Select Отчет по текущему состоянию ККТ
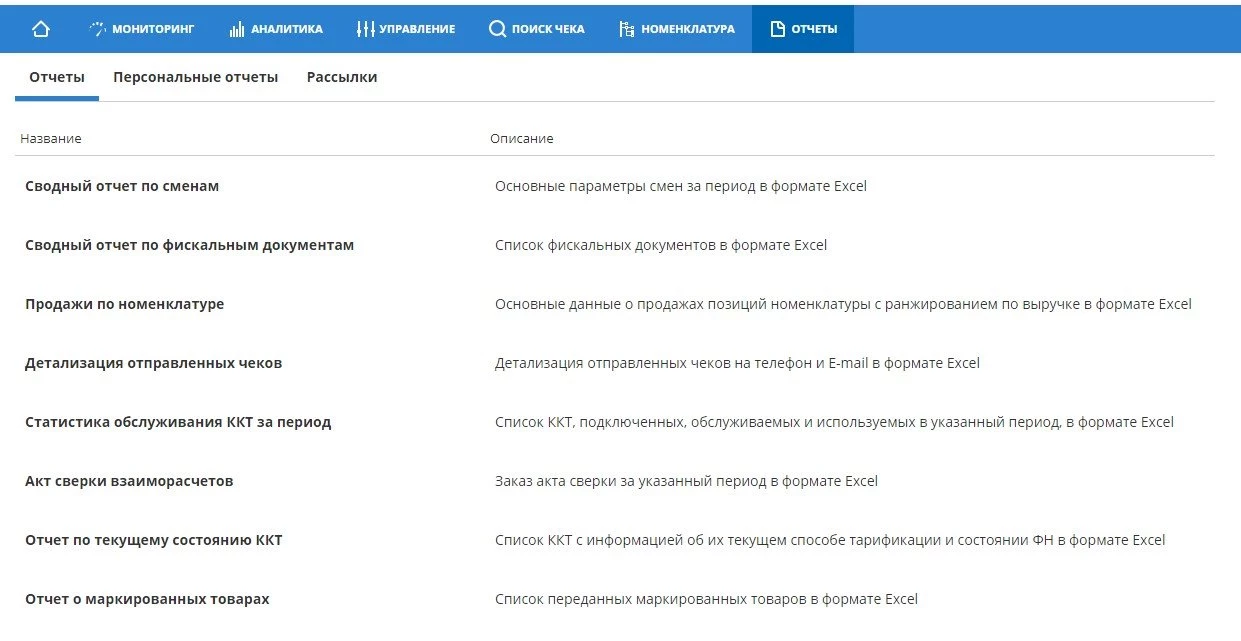The height and width of the screenshot is (641, 1241). click(153, 540)
